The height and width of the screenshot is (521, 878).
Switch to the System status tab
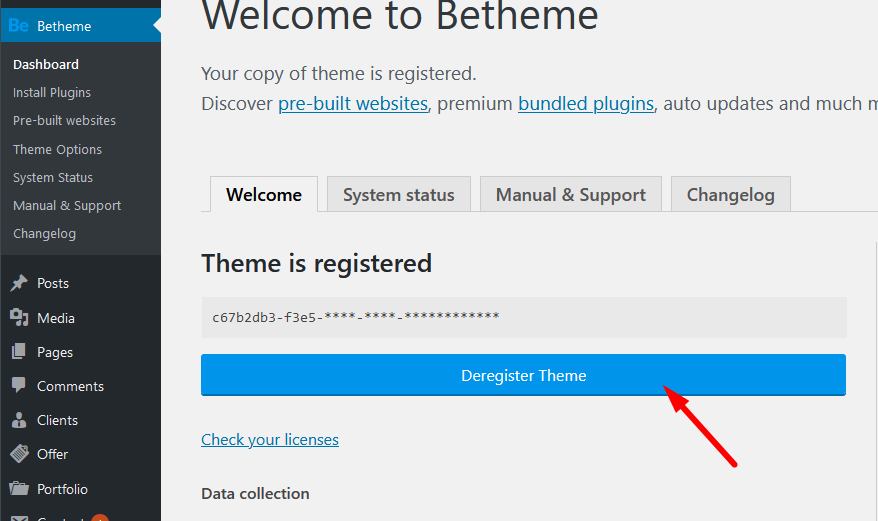[398, 195]
